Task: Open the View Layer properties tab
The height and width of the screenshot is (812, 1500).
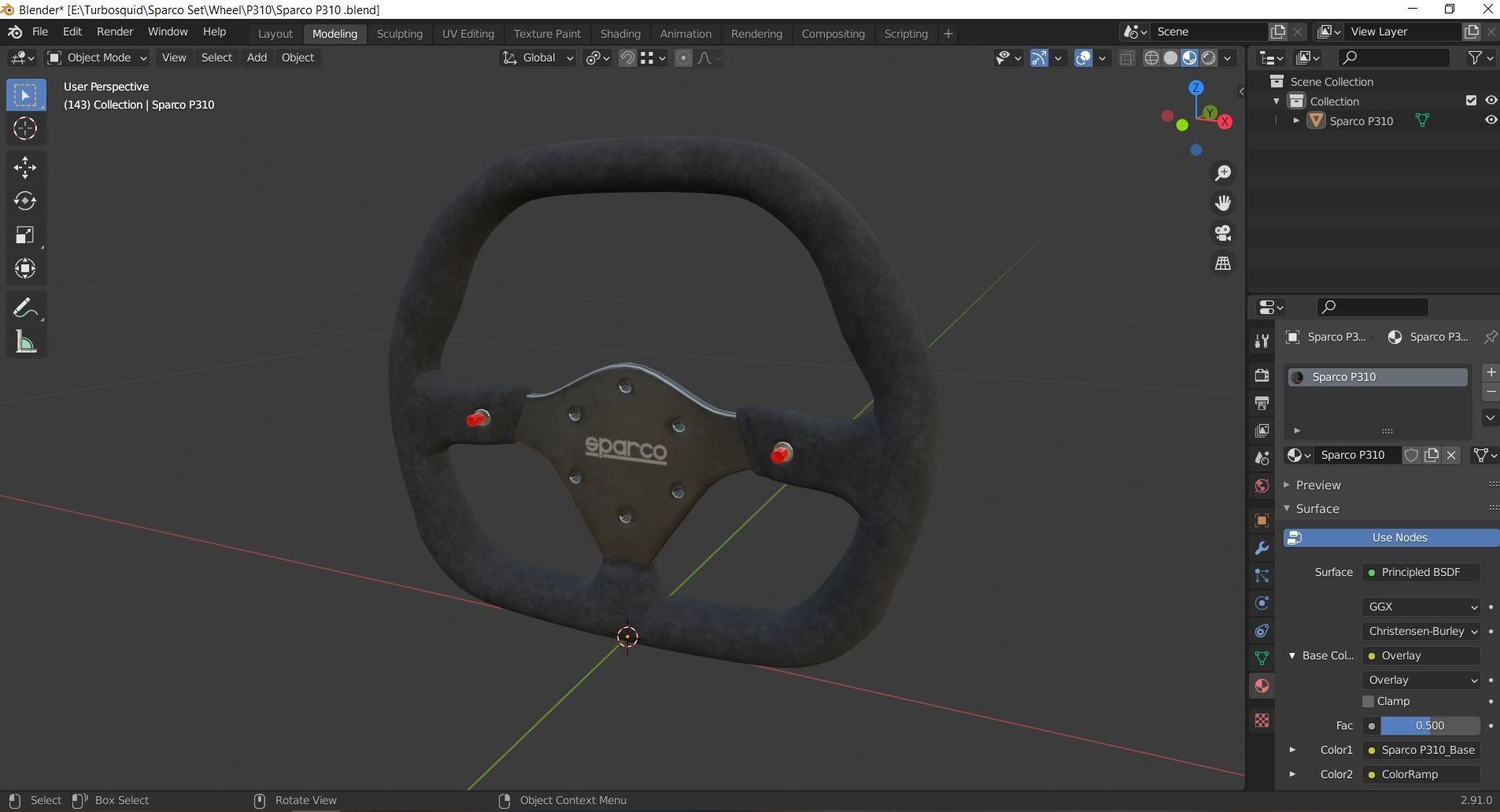Action: pos(1262,430)
